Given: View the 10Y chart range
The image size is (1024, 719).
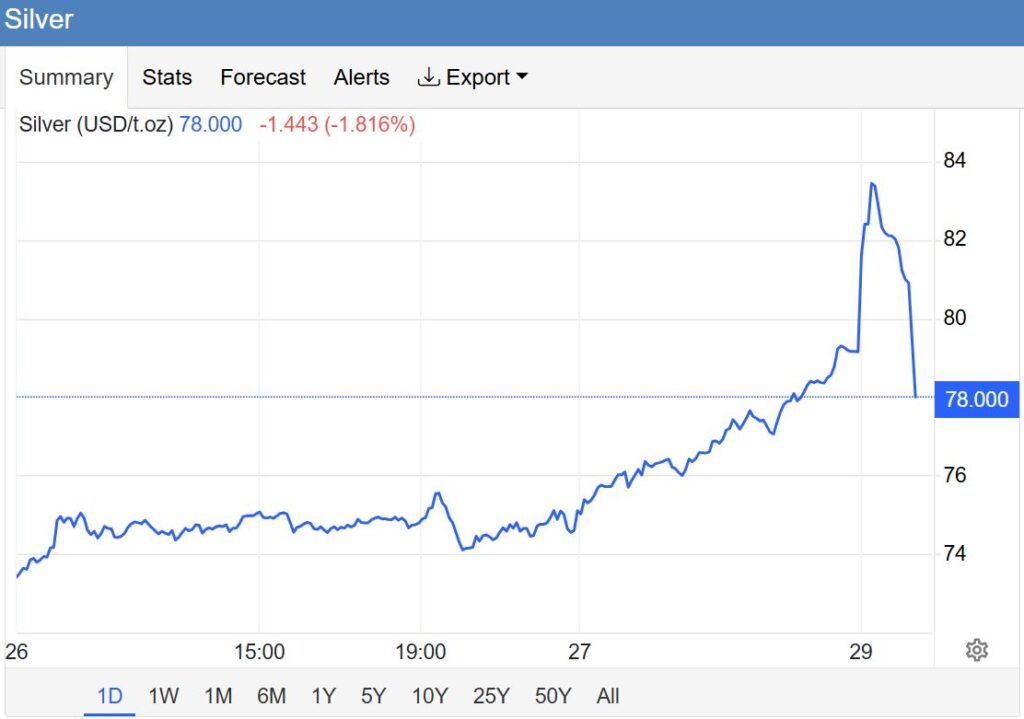Looking at the screenshot, I should 429,696.
